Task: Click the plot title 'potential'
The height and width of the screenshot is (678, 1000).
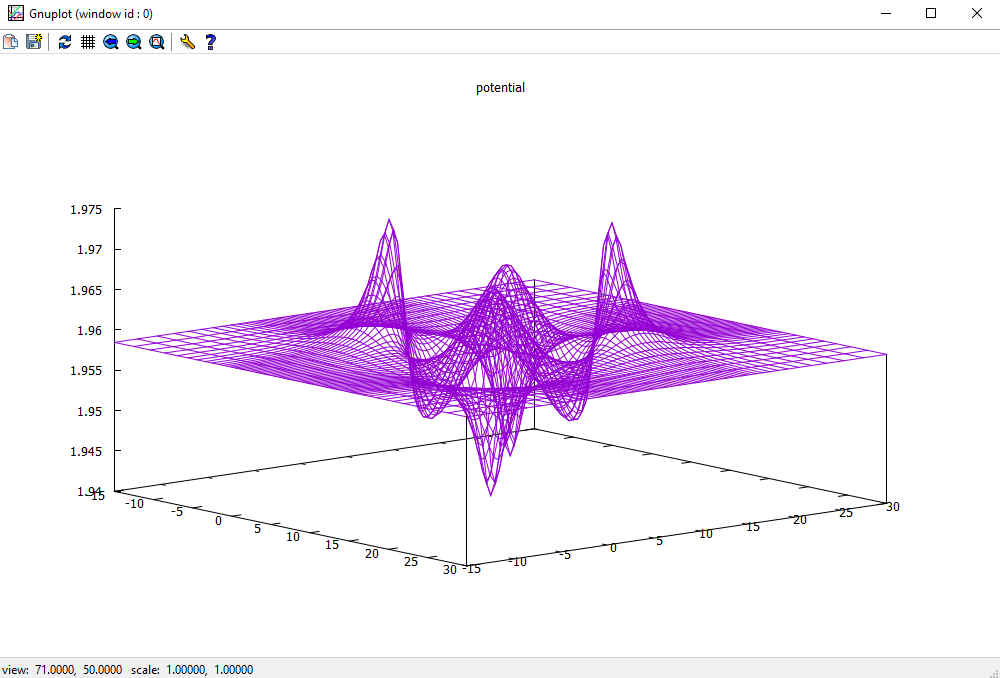Action: 500,88
